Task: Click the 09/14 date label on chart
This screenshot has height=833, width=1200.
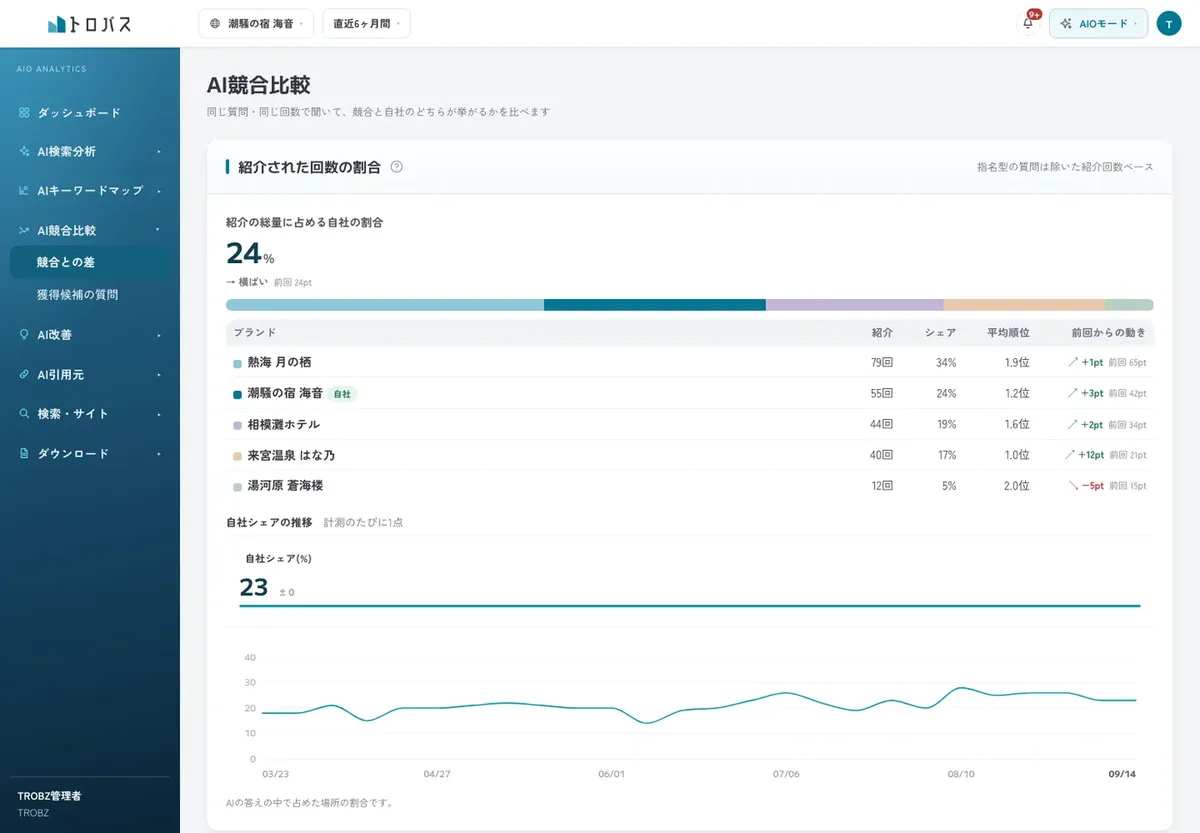Action: (1122, 774)
